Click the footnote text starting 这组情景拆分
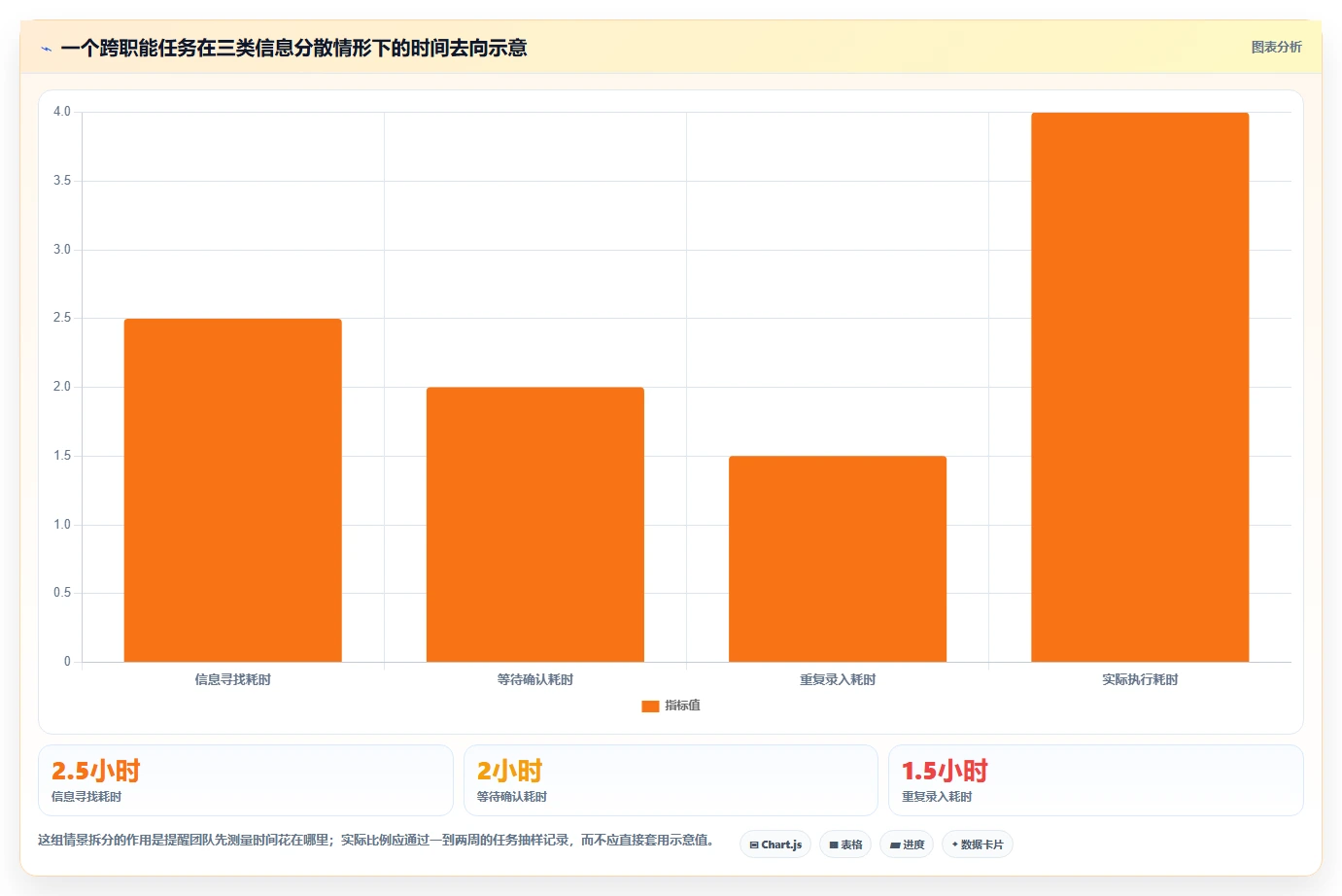The image size is (1342, 896). (376, 840)
